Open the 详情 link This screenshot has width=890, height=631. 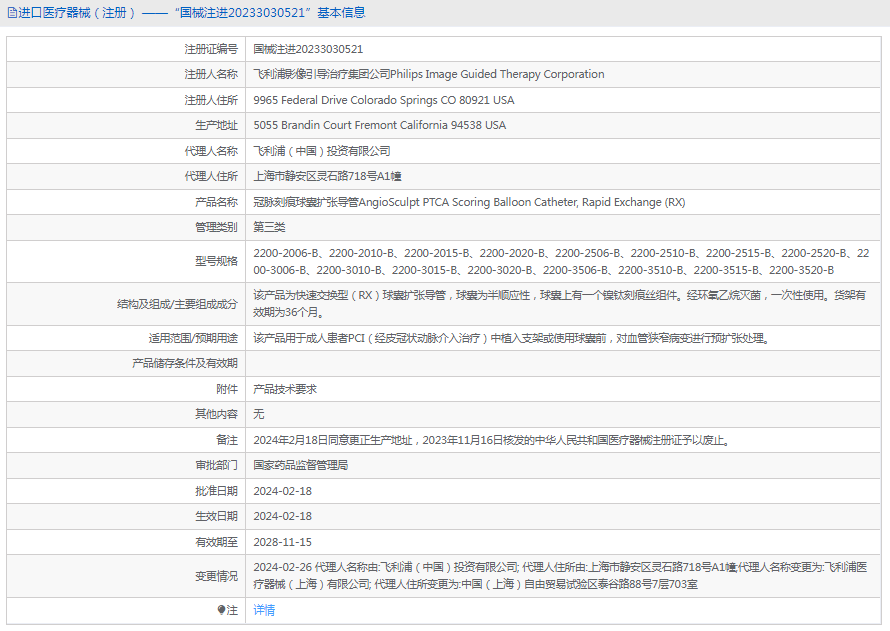[264, 610]
